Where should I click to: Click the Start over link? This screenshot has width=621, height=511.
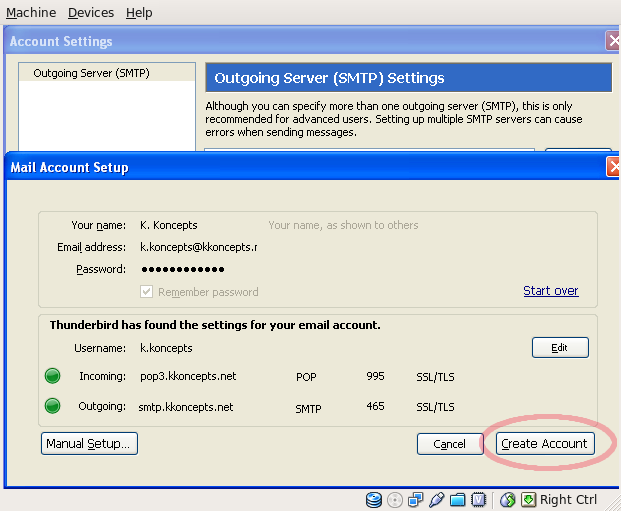pos(551,291)
